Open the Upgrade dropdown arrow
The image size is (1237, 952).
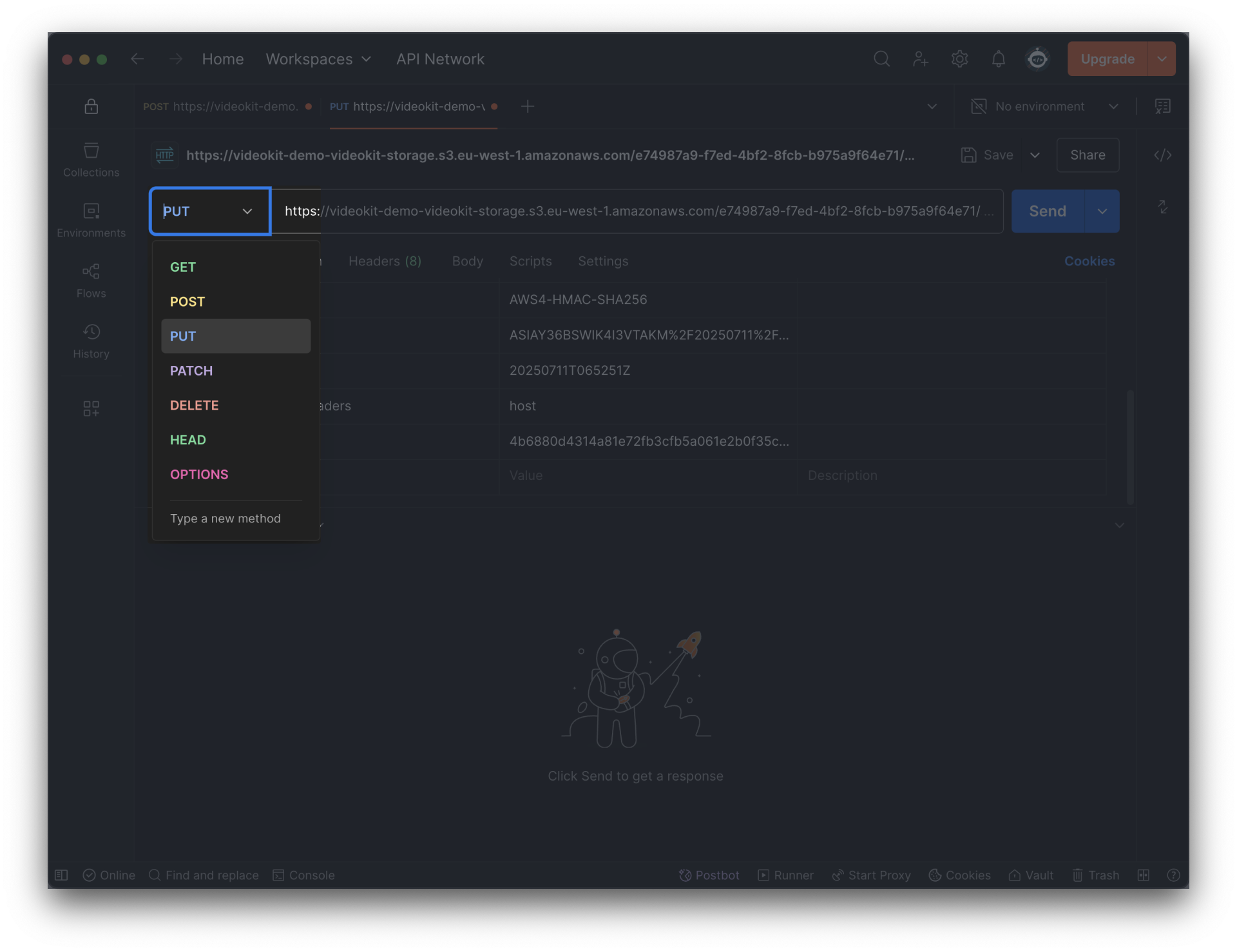tap(1162, 59)
